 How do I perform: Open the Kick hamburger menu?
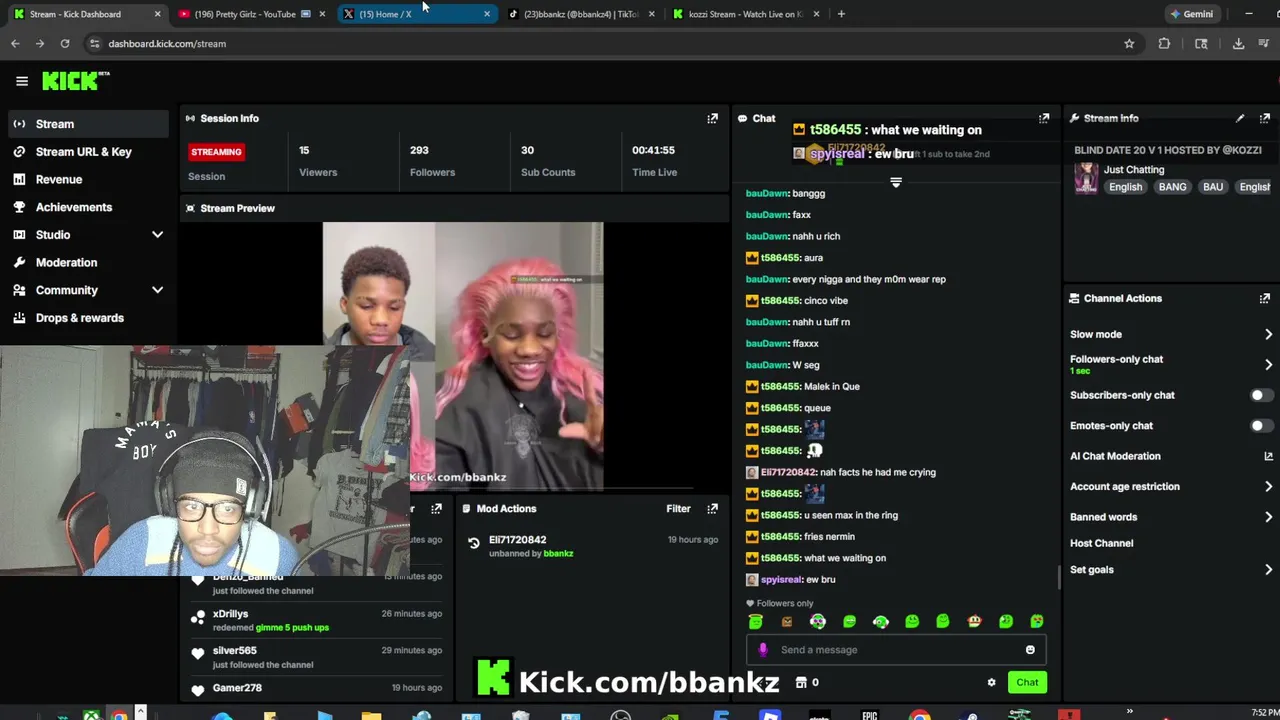click(x=22, y=81)
